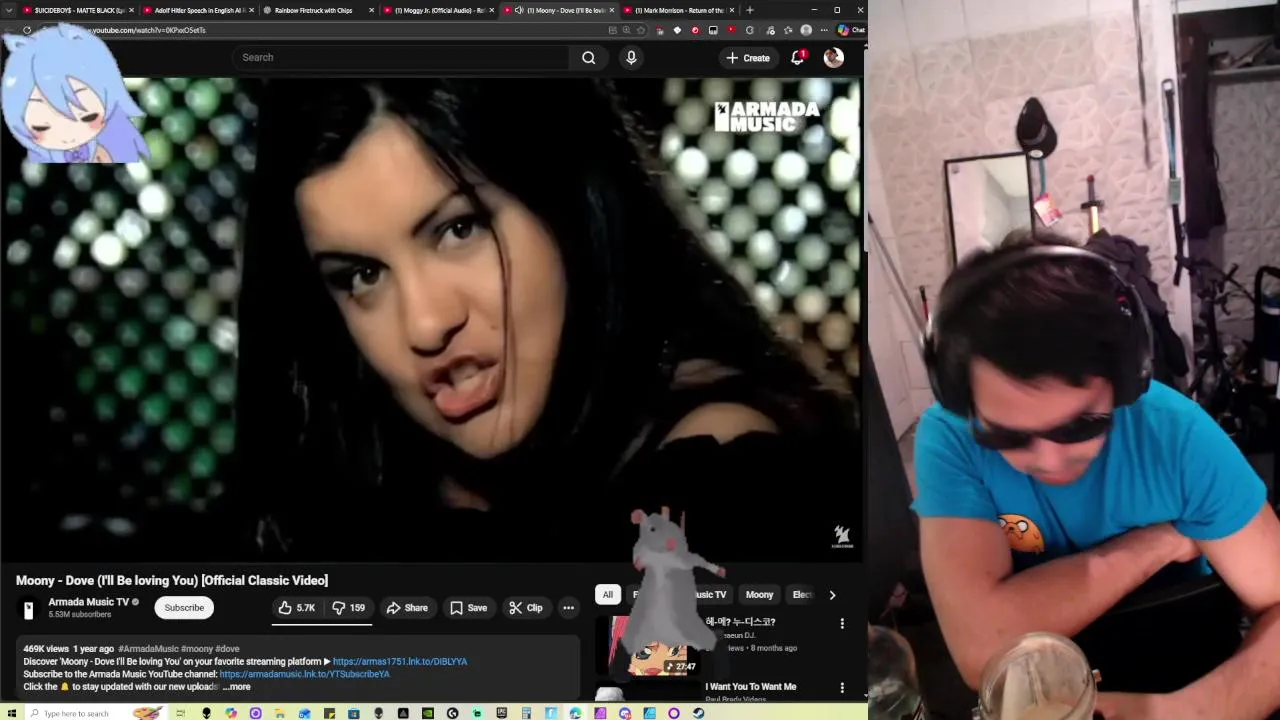
Task: Expand the description with ...more
Action: click(237, 687)
